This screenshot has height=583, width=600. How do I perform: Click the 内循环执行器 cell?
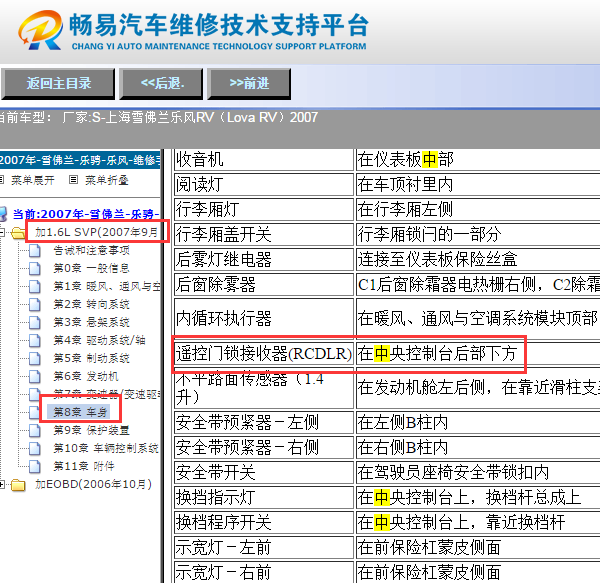(x=264, y=318)
